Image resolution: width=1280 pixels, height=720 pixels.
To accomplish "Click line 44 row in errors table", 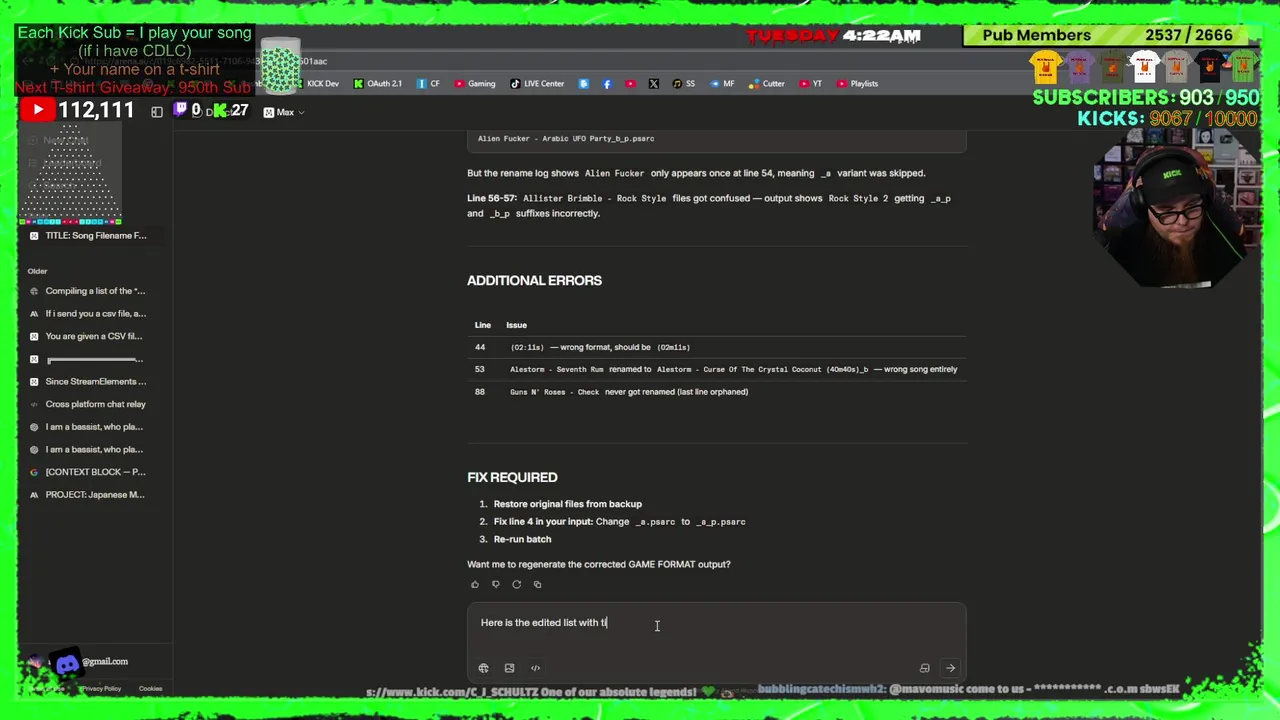I will point(716,347).
